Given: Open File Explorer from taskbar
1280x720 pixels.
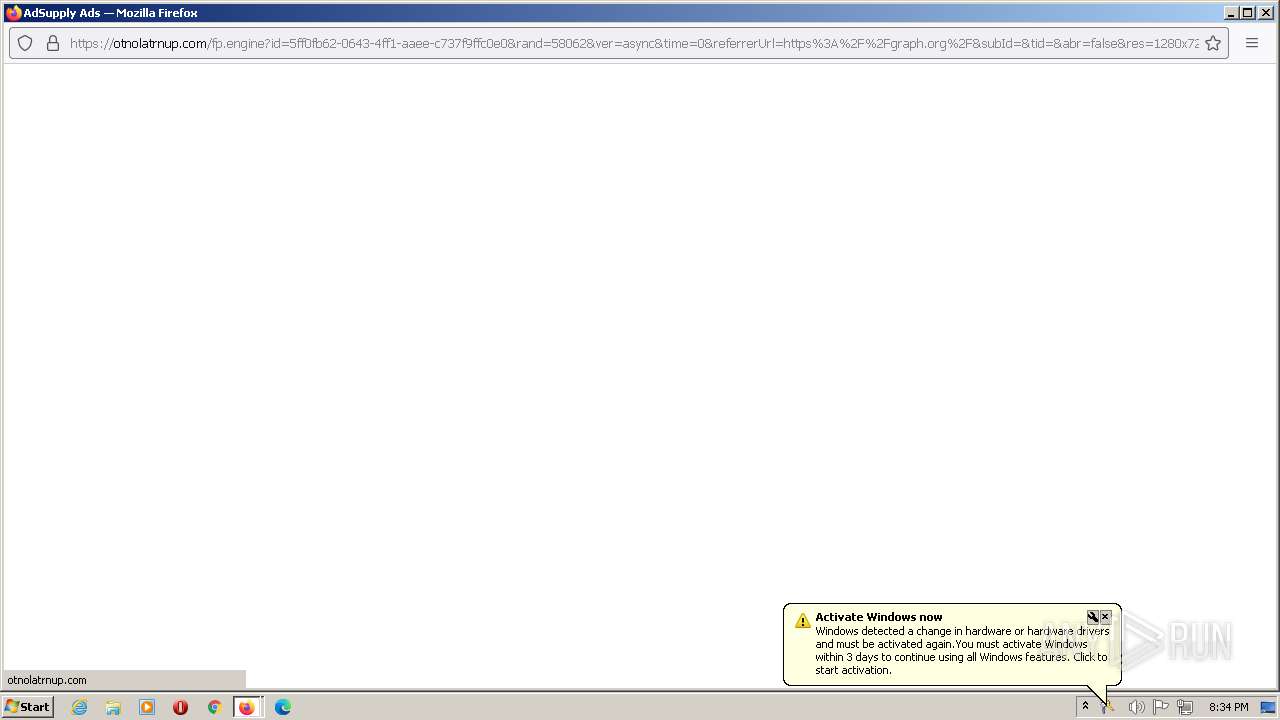Looking at the screenshot, I should point(113,707).
